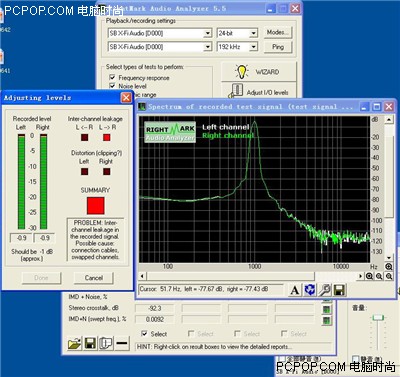
Task: Click the spectrum horizontal scrollbar right arrow
Action: [361, 276]
